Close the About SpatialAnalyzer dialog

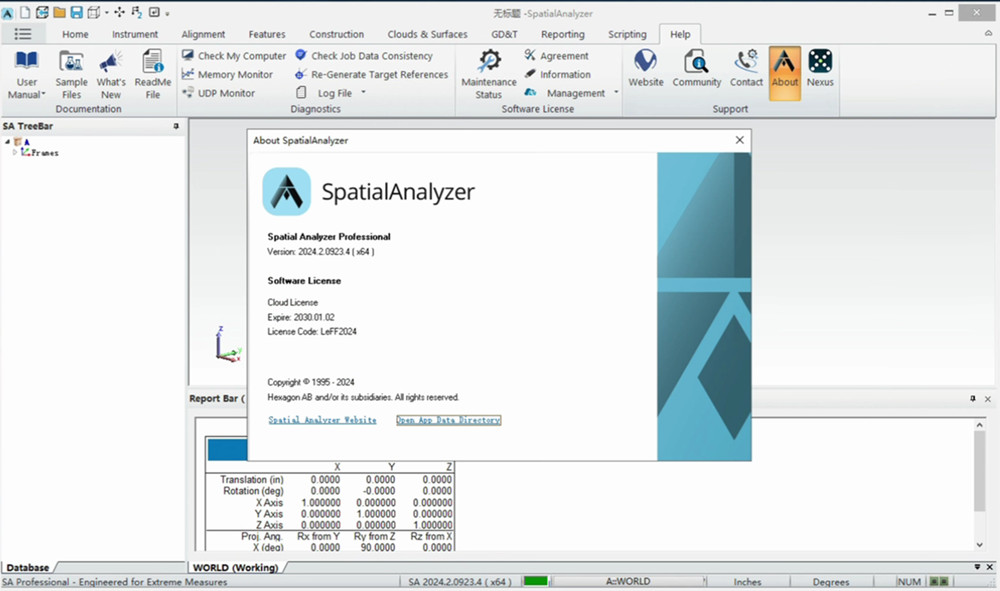[739, 140]
